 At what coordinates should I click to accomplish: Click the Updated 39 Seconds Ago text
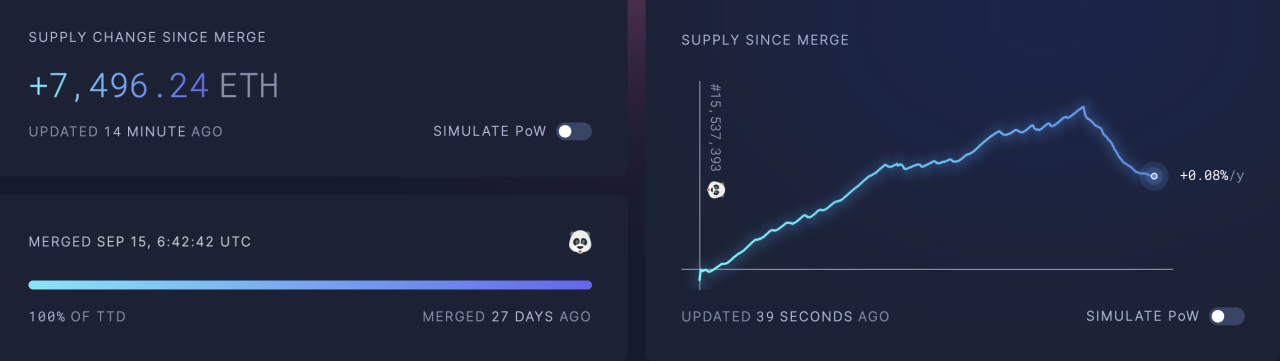[x=785, y=316]
